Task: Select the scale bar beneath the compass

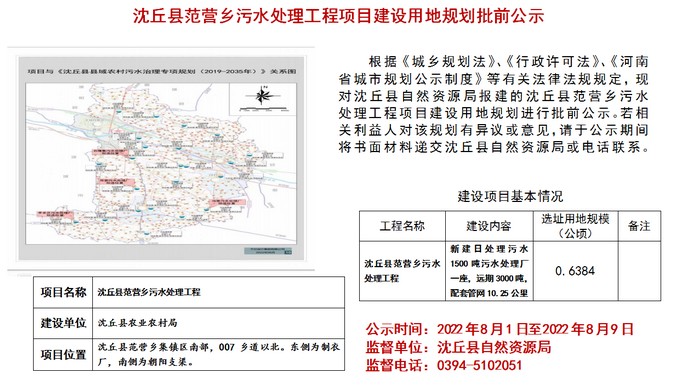Action: coord(263,110)
